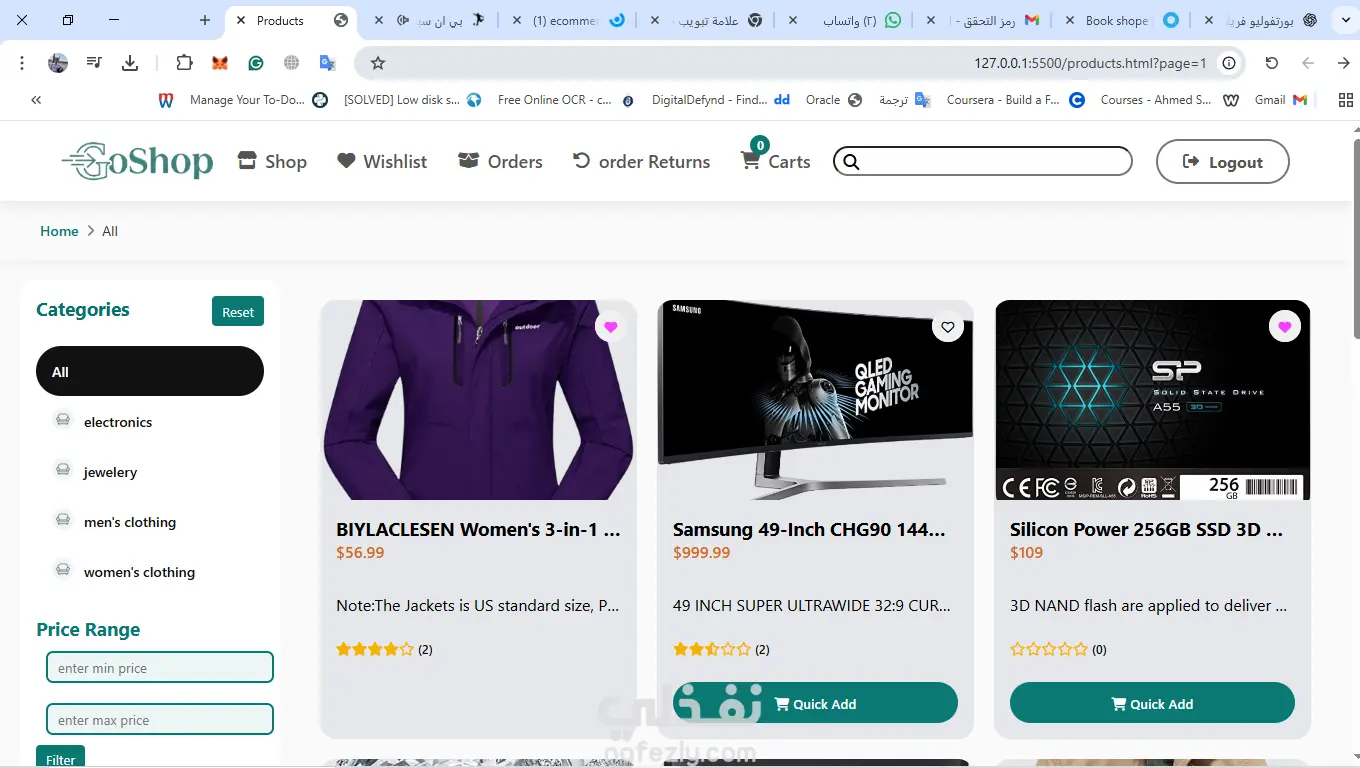Click the gray globe extension icon
Image resolution: width=1360 pixels, height=768 pixels.
tap(291, 63)
